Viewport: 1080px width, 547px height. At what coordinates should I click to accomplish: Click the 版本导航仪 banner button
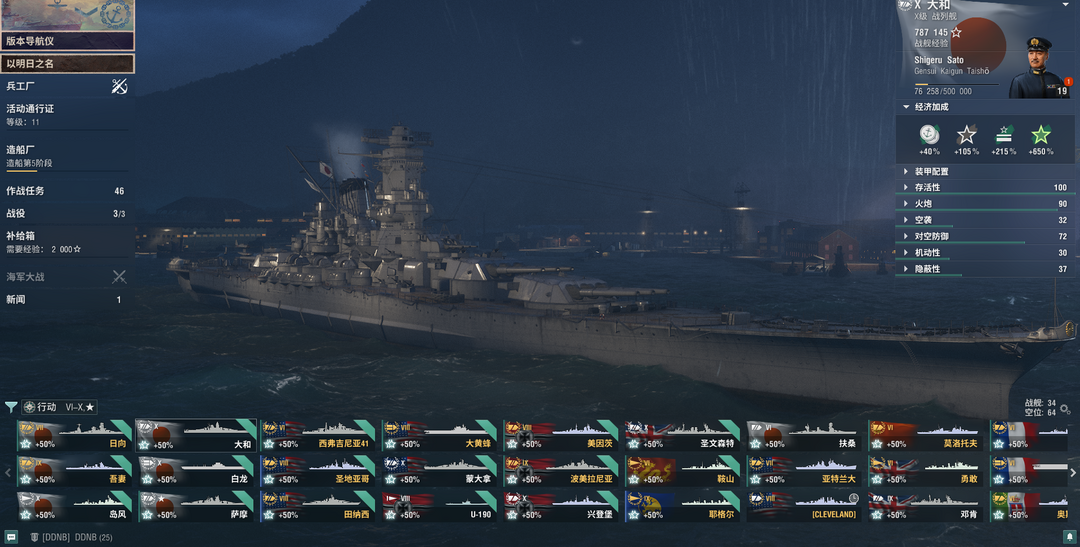68,41
